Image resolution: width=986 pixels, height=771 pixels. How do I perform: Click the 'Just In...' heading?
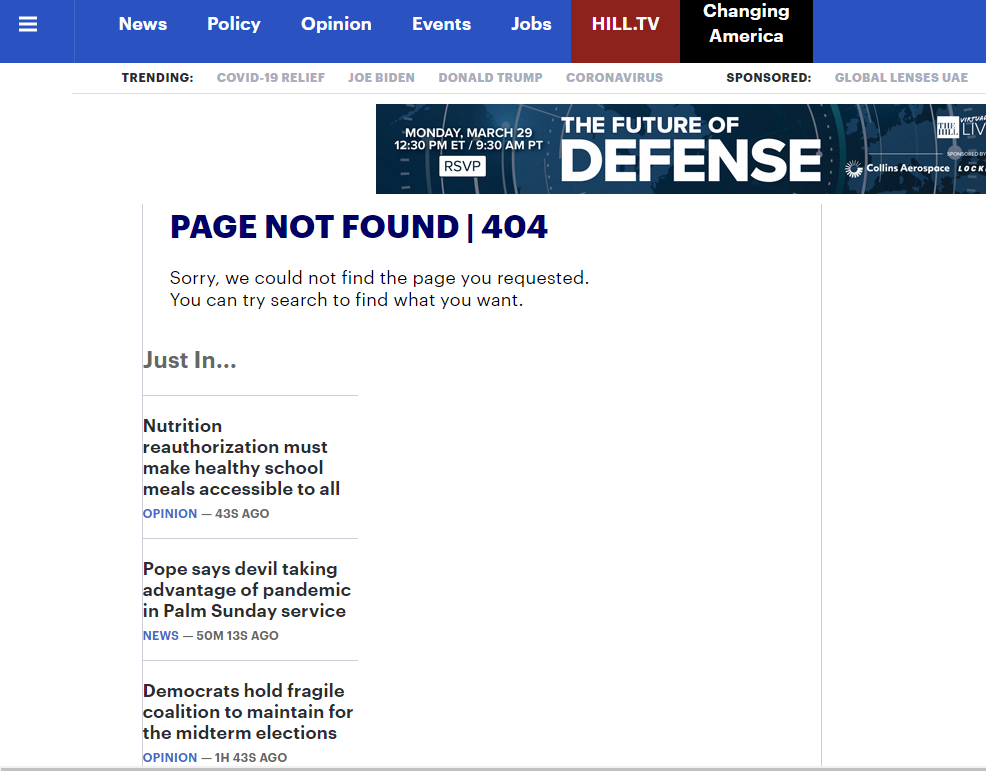tap(190, 360)
